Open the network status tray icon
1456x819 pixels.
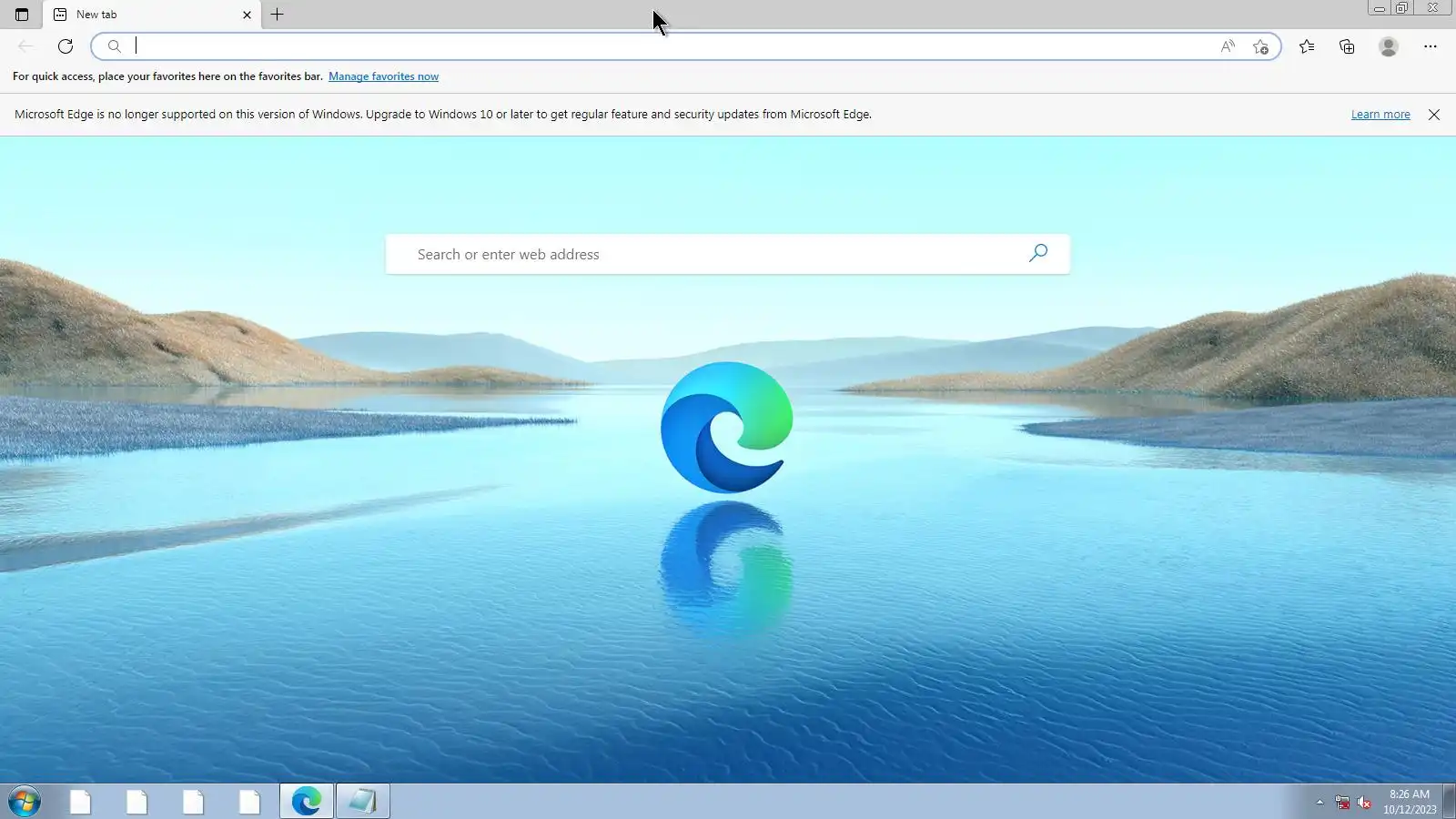1342,802
